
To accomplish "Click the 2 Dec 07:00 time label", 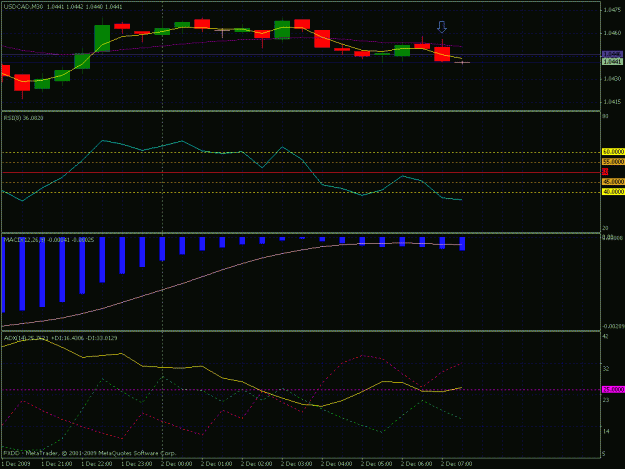I will pos(456,464).
